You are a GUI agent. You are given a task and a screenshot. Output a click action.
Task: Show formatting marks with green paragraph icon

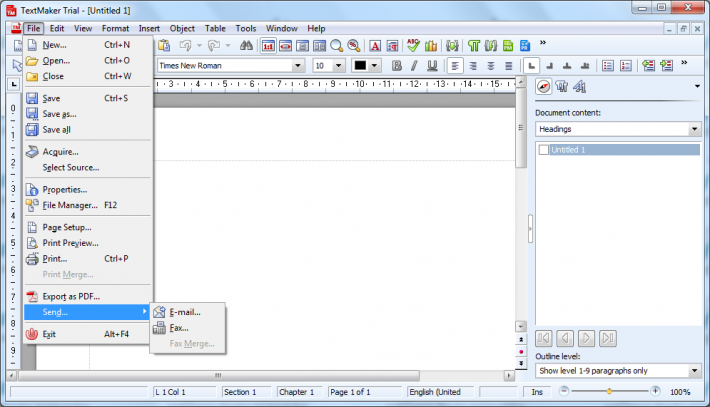pos(474,46)
